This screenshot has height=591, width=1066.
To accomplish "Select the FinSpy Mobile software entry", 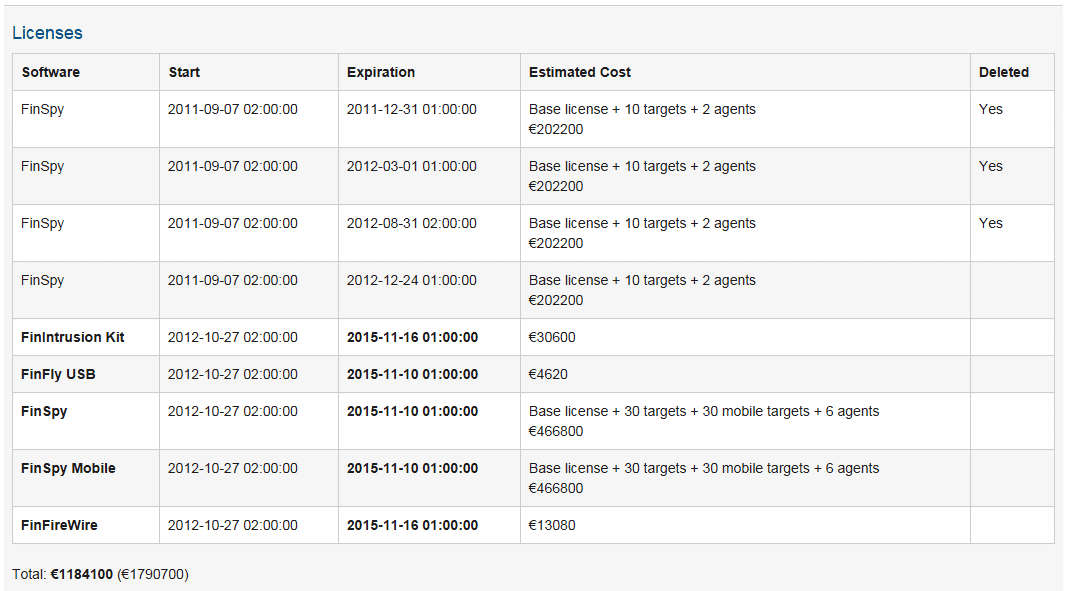I will point(68,468).
